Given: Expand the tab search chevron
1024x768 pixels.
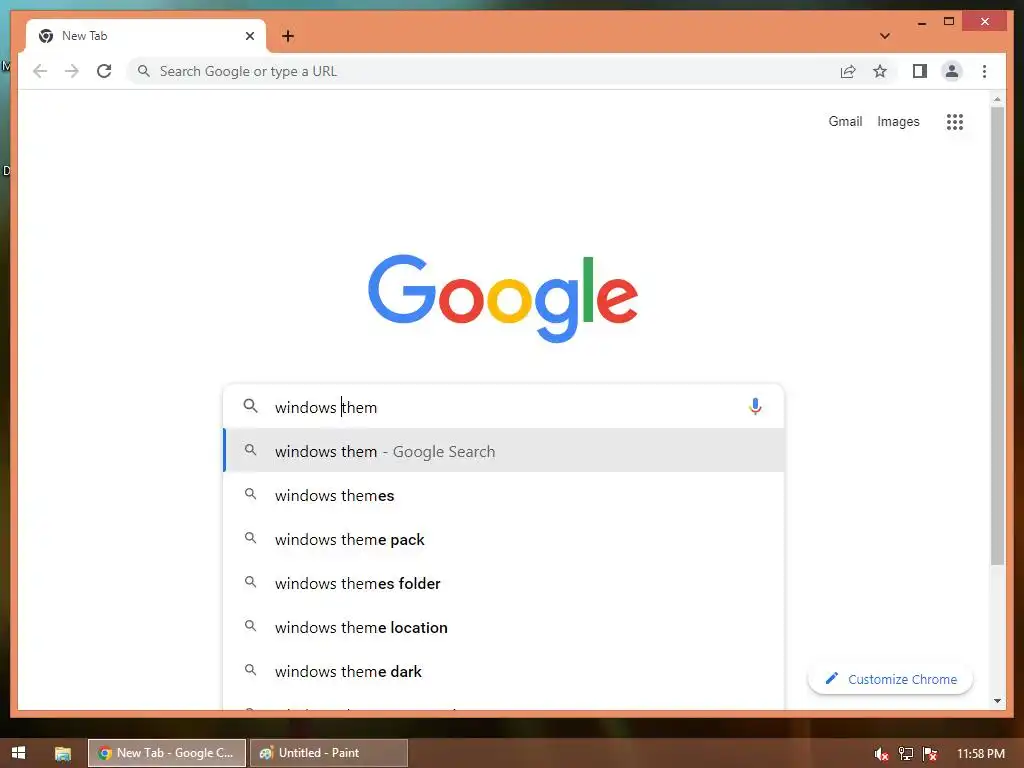Looking at the screenshot, I should point(885,36).
